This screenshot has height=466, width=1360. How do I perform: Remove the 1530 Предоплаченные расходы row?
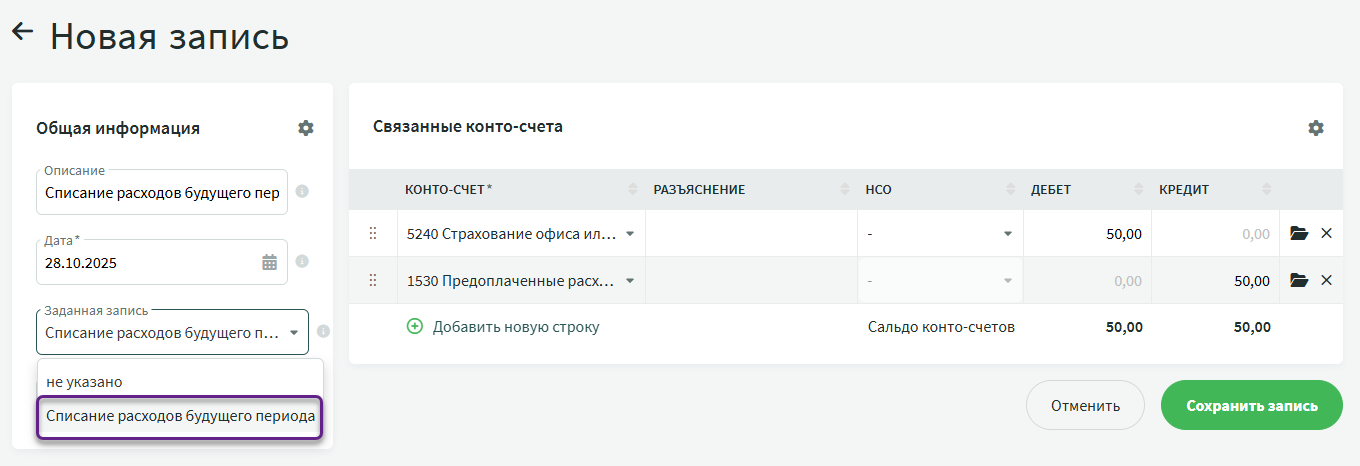(1327, 281)
